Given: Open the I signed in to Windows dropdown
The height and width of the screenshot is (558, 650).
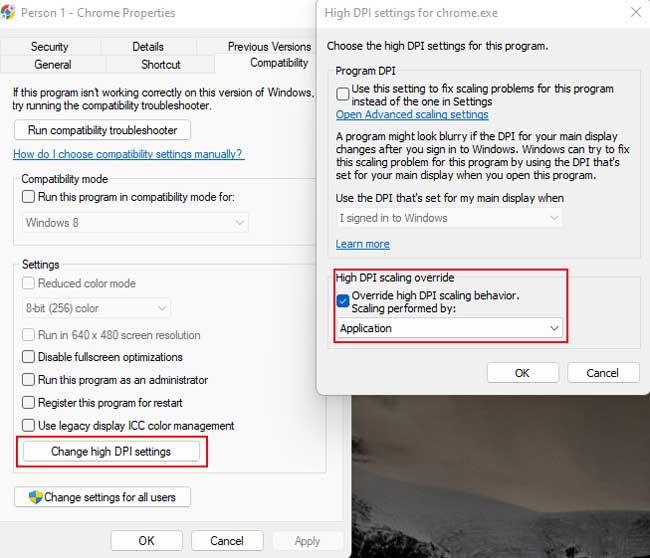Looking at the screenshot, I should coord(449,218).
